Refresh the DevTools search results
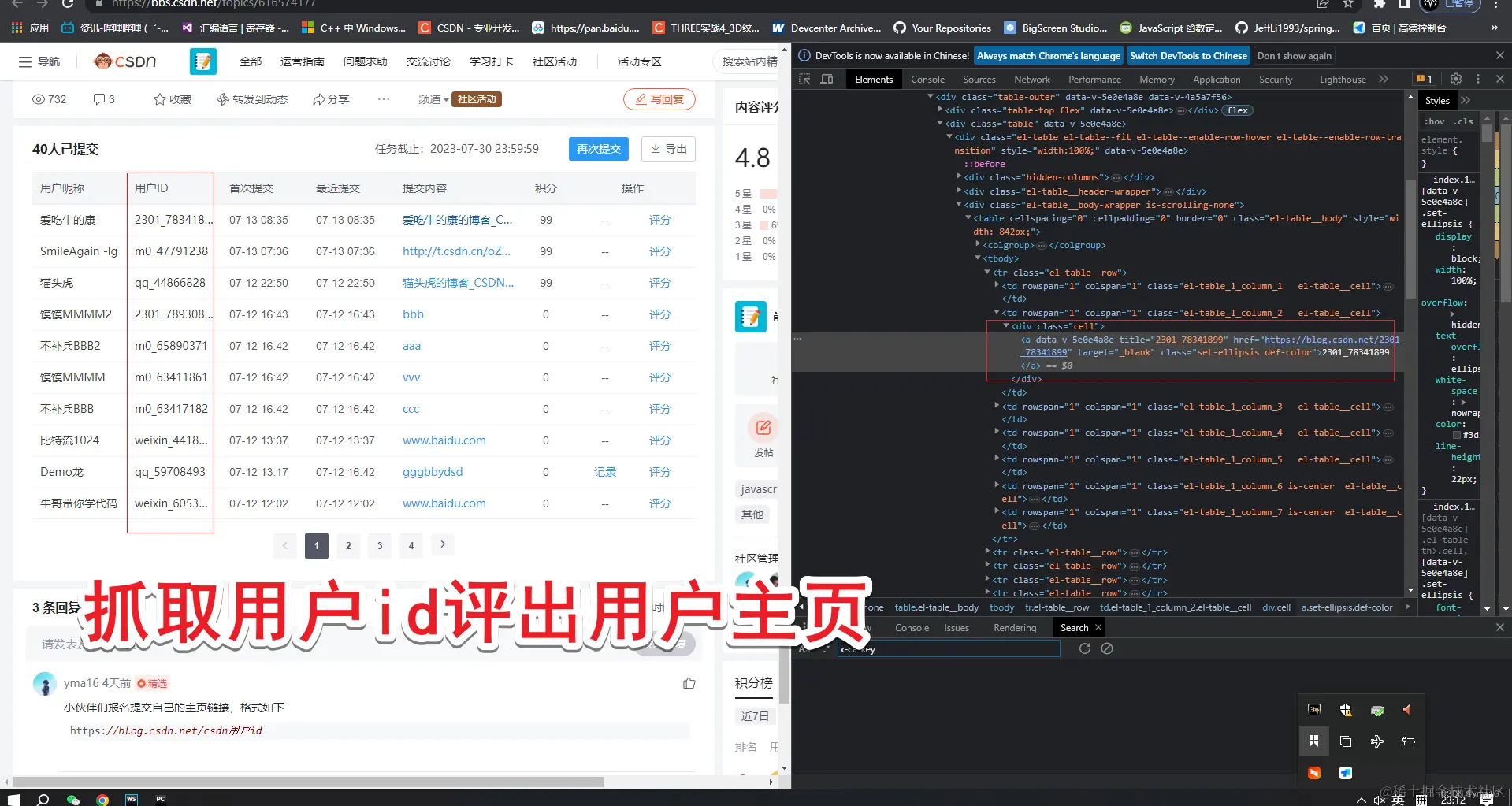This screenshot has height=806, width=1512. click(x=1085, y=648)
